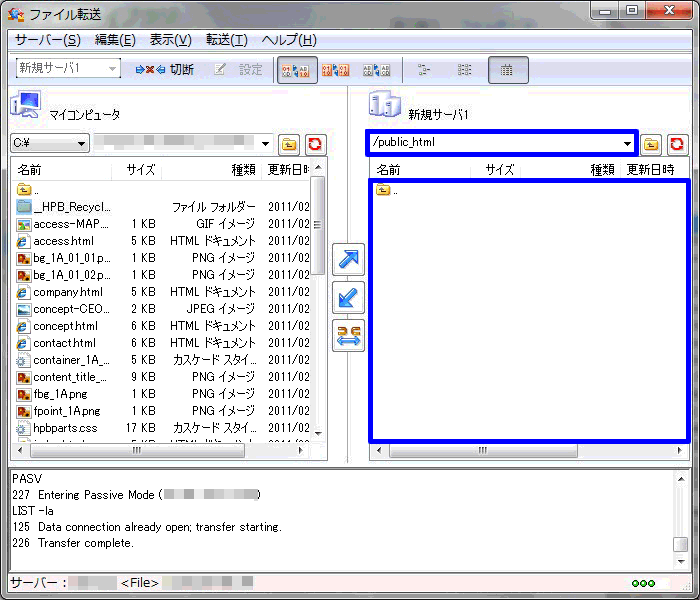Open the ヘルプ(H) menu
Viewport: 700px width, 600px height.
[x=289, y=40]
